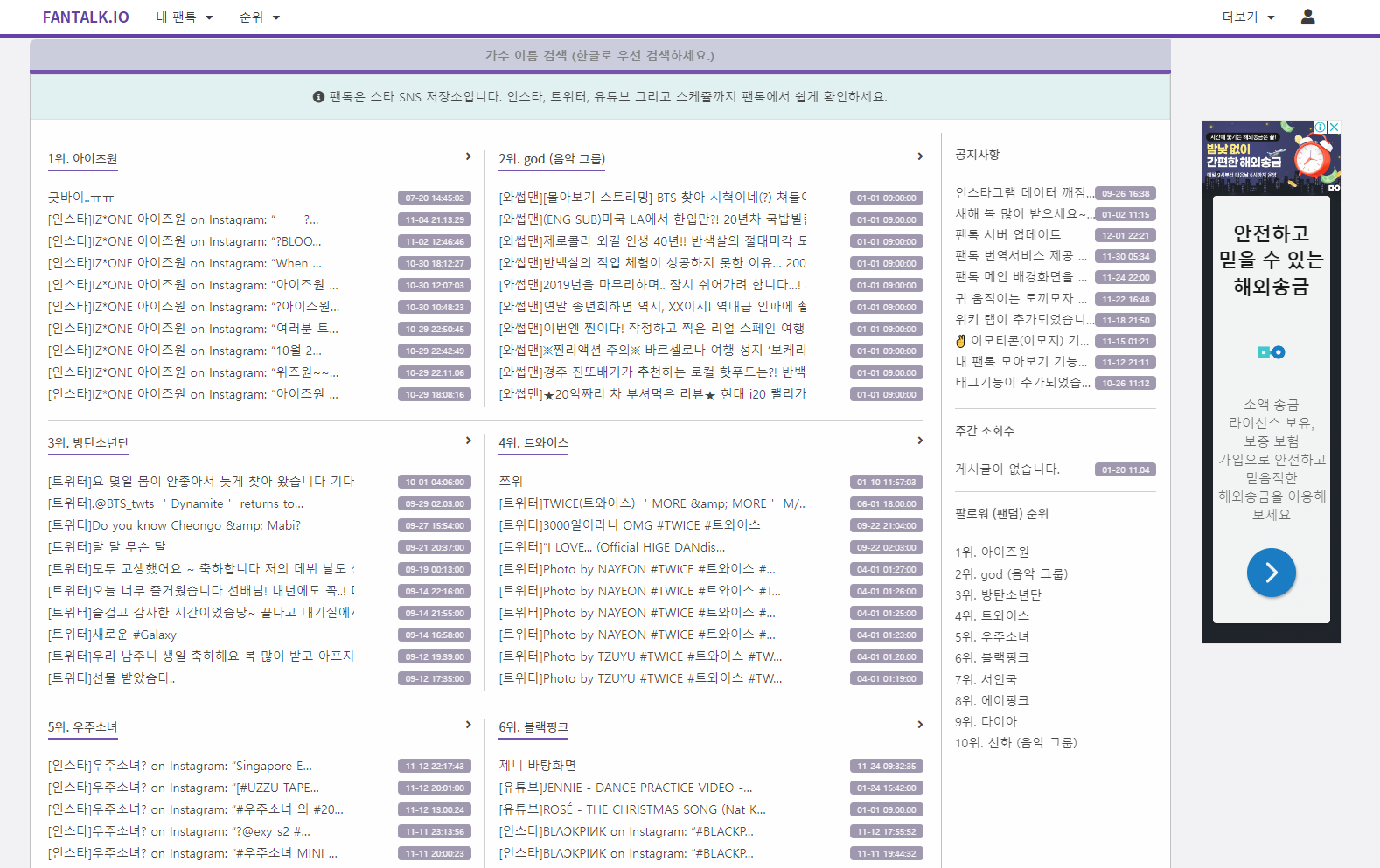The height and width of the screenshot is (868, 1380).
Task: Click the ad info icon
Action: click(x=1321, y=127)
